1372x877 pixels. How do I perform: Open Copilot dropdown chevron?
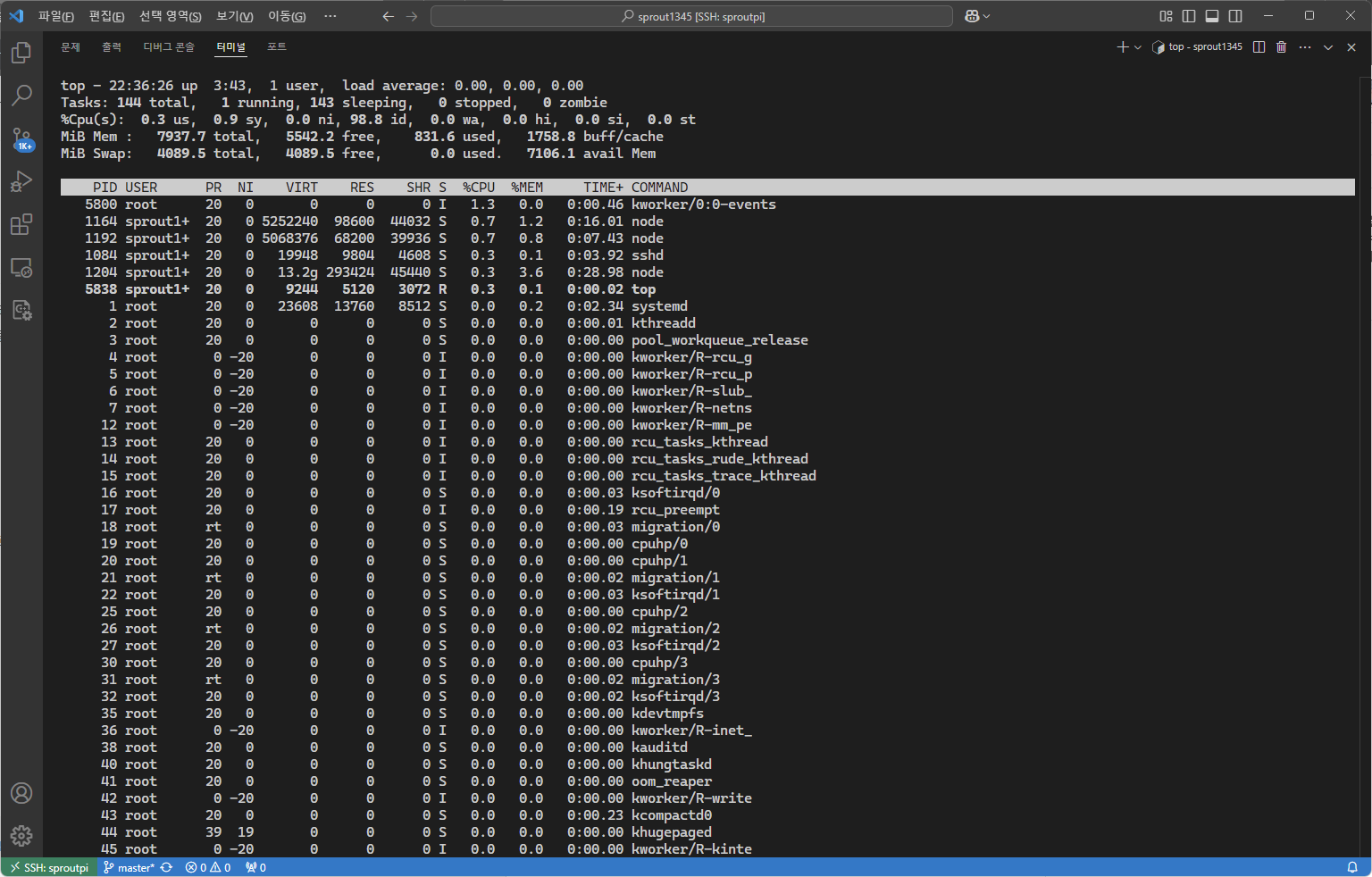(x=986, y=16)
